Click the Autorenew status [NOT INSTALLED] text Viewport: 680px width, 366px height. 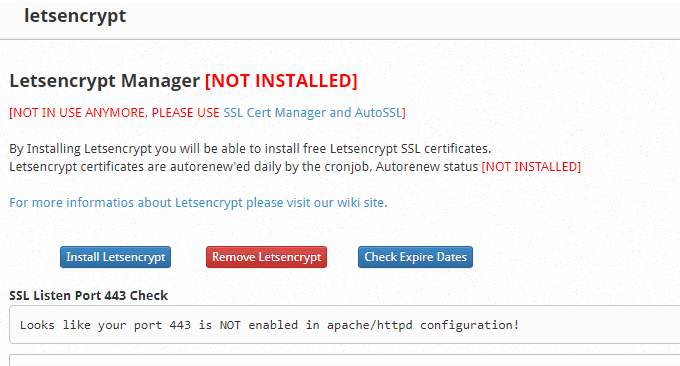pyautogui.click(x=531, y=167)
